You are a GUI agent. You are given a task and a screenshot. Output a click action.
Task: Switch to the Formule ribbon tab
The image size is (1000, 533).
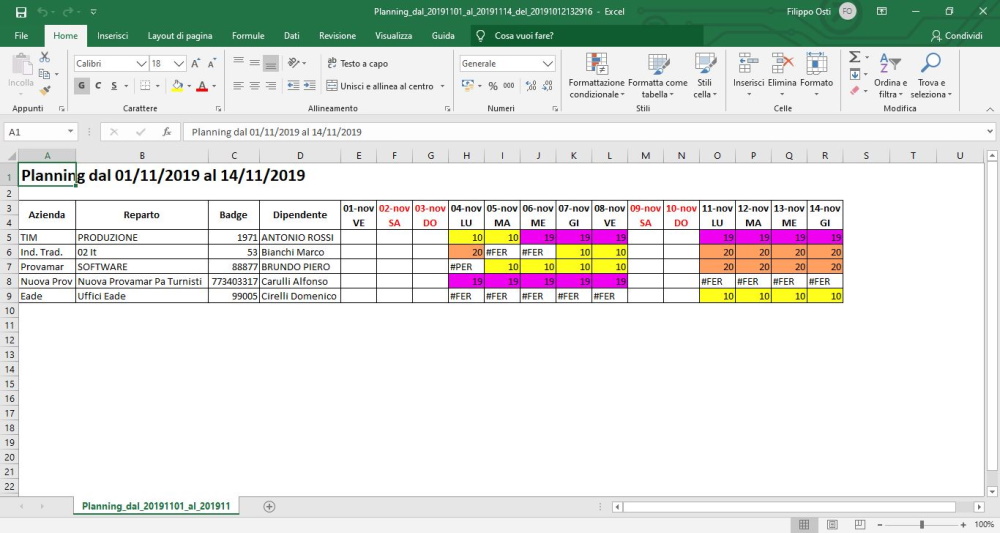point(248,36)
